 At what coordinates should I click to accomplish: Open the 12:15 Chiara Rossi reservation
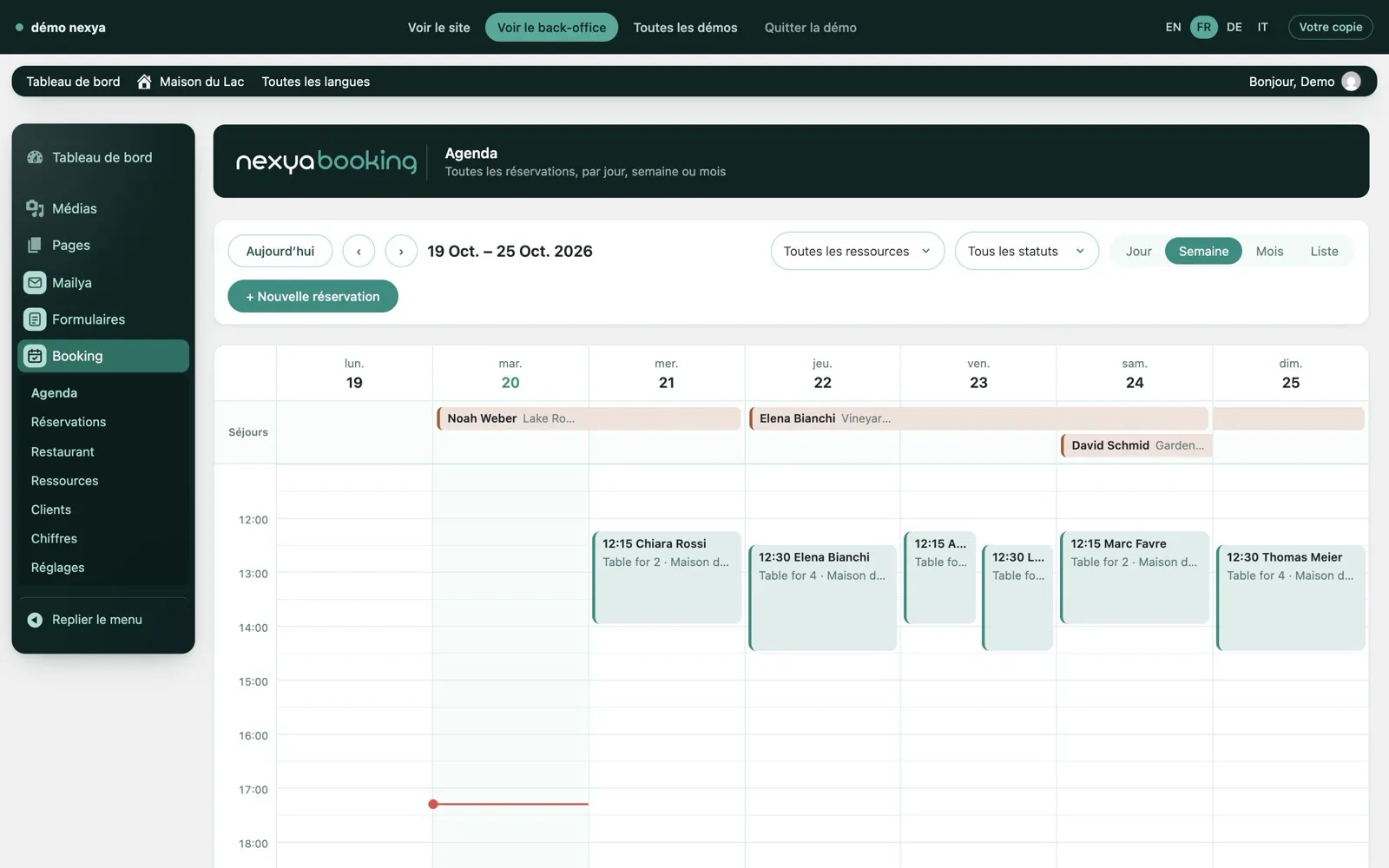tap(667, 577)
